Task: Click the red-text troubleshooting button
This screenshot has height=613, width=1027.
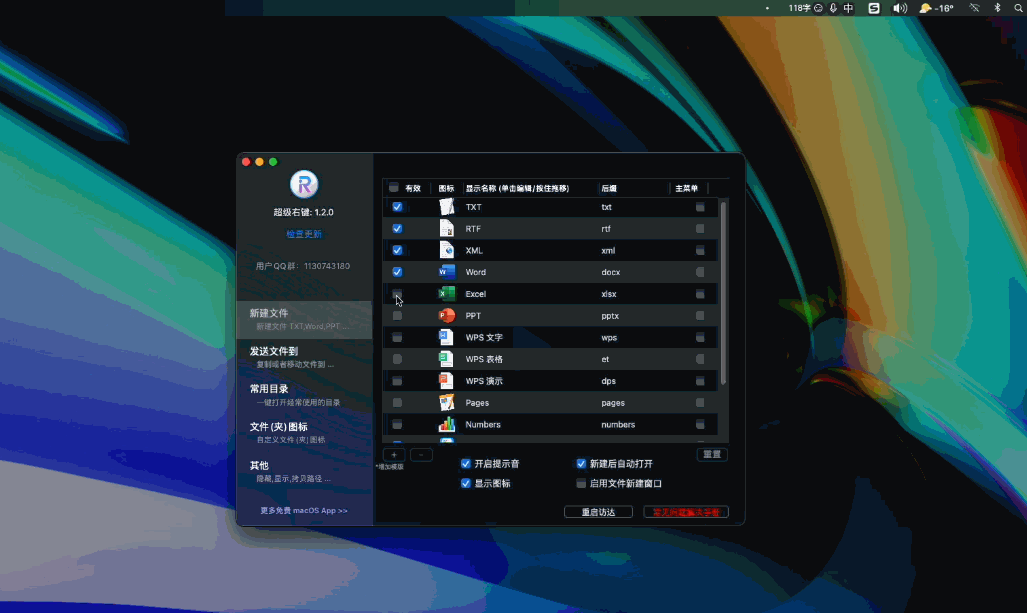Action: tap(686, 512)
